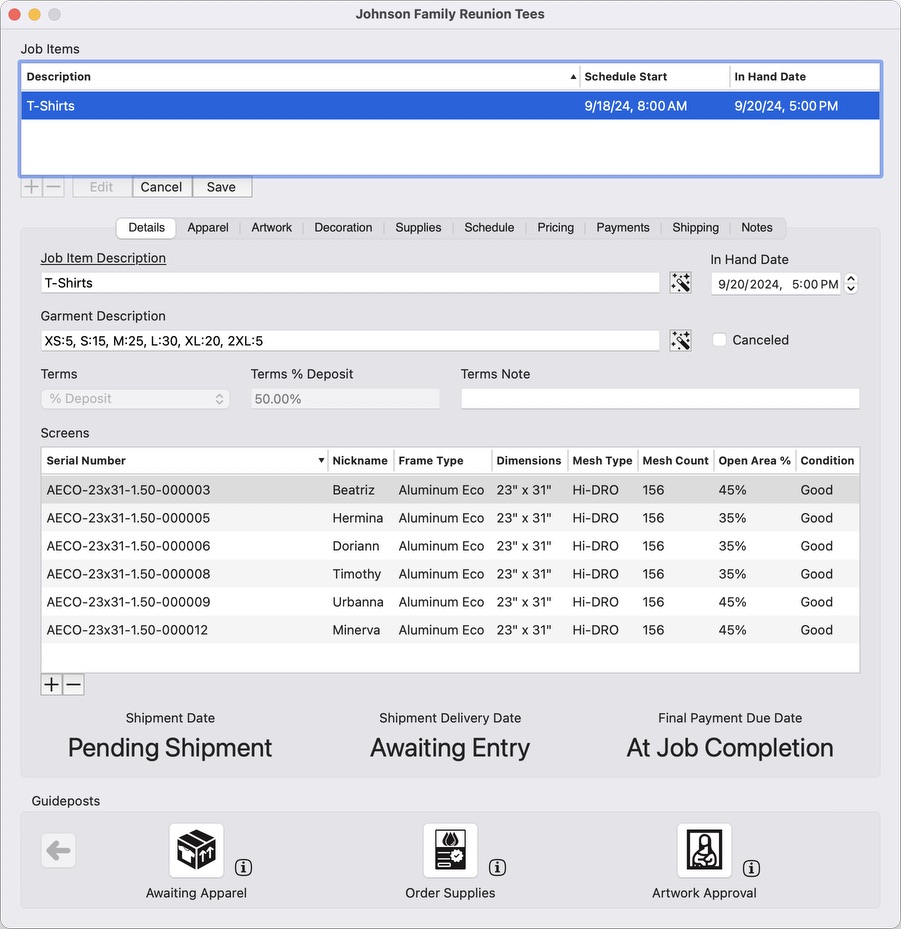The height and width of the screenshot is (929, 901).
Task: Open info icon next to Awaiting Apparel
Action: (243, 867)
